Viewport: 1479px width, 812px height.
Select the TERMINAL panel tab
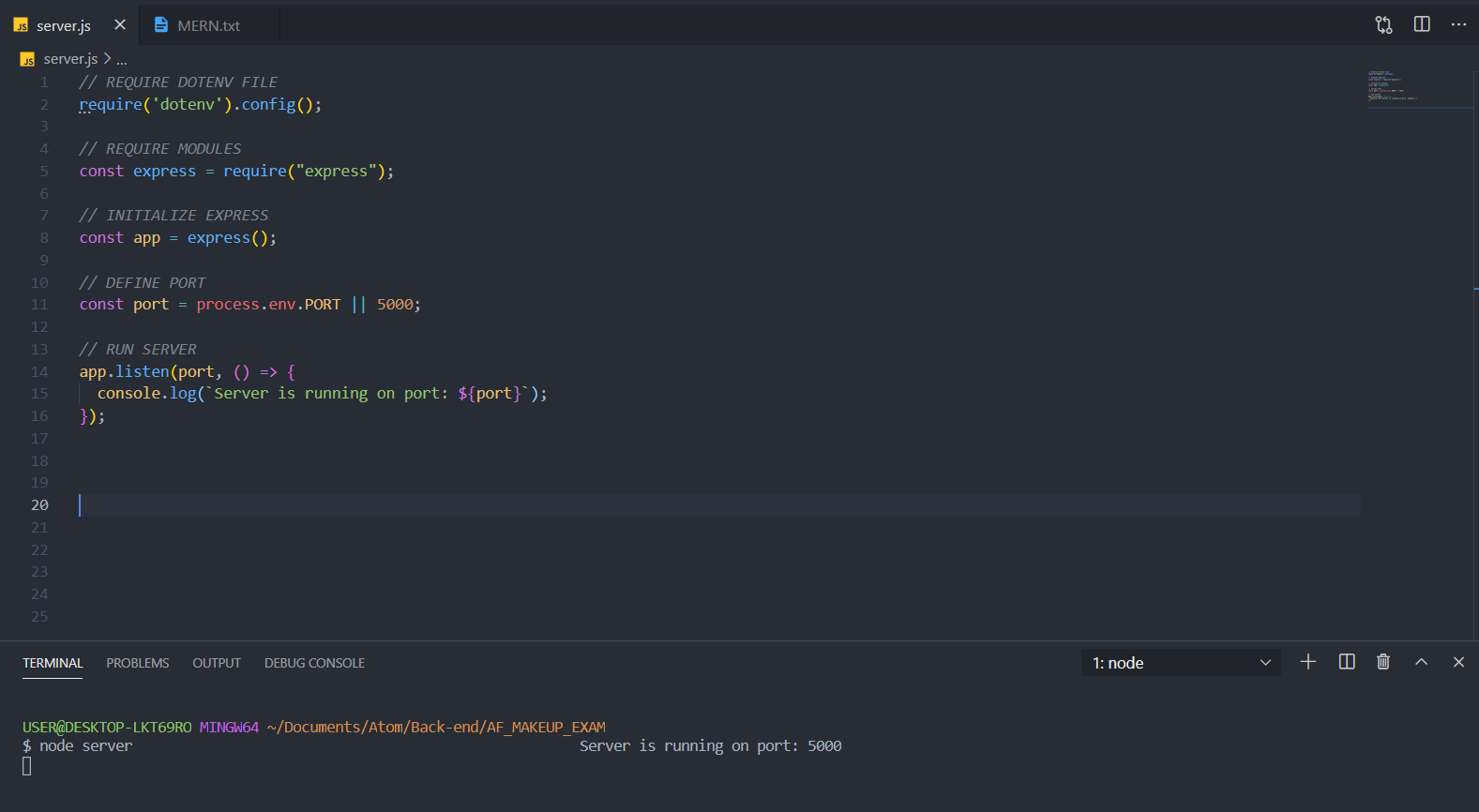[53, 663]
